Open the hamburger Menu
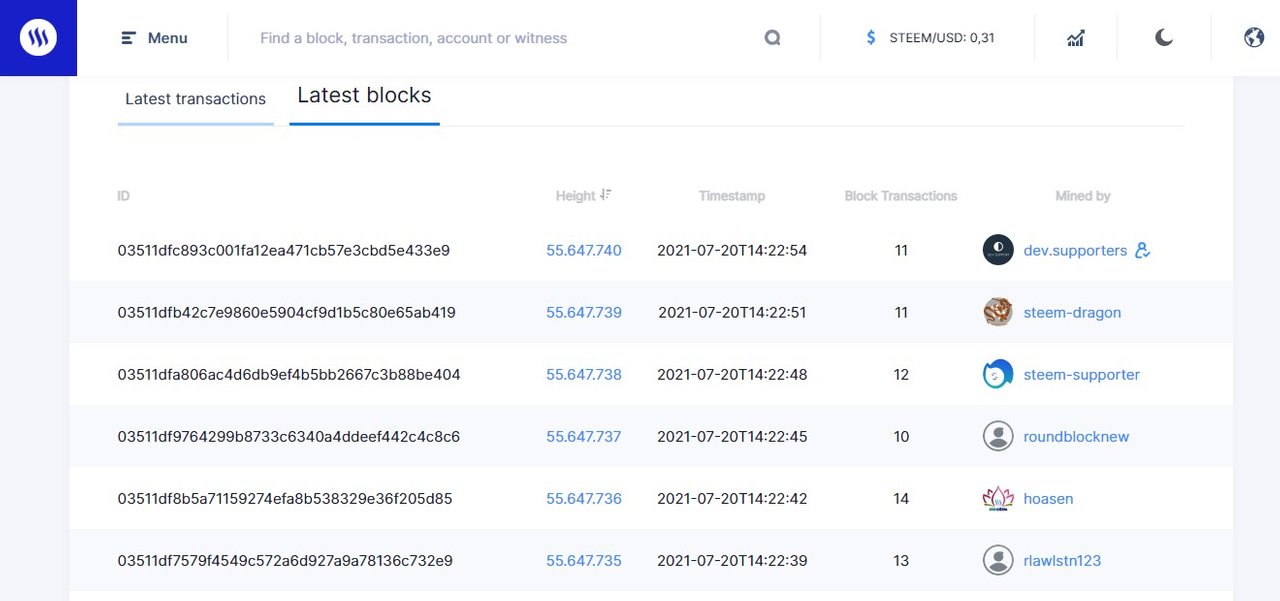The height and width of the screenshot is (601, 1280). coord(155,38)
